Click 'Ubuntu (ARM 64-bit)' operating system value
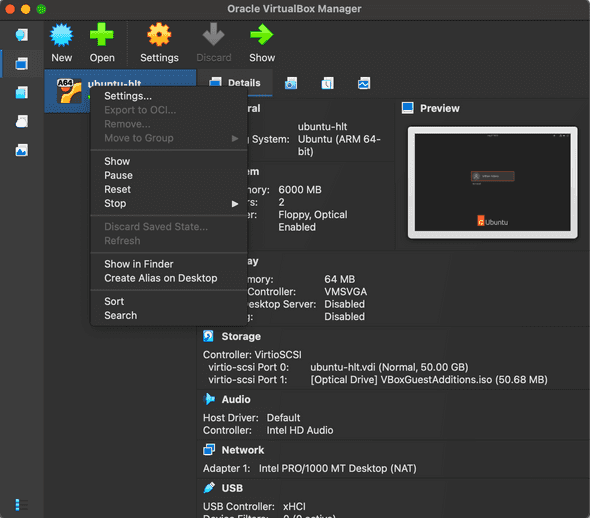The width and height of the screenshot is (590, 518). pos(339,145)
